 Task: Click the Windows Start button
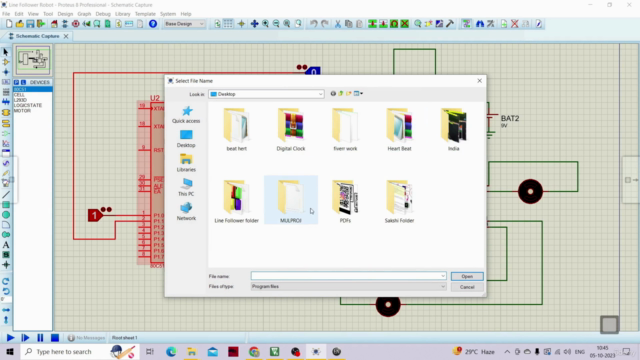10,351
